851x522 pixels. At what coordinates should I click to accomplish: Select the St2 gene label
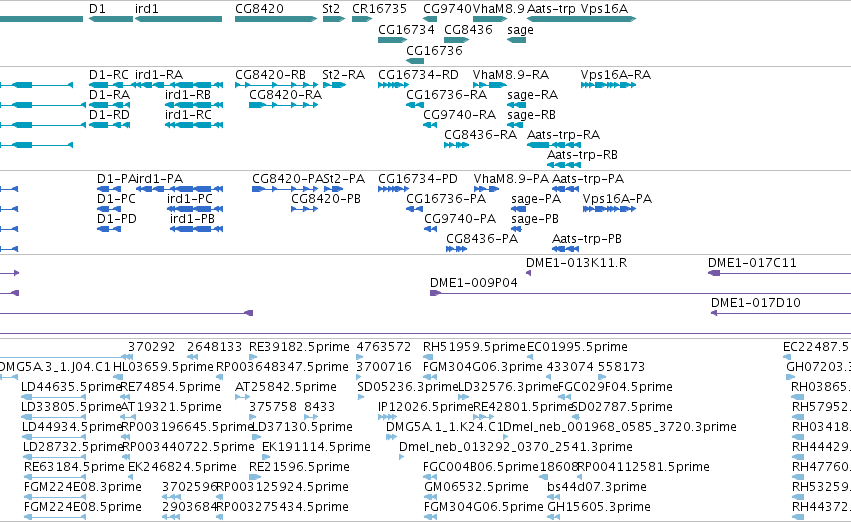point(331,9)
